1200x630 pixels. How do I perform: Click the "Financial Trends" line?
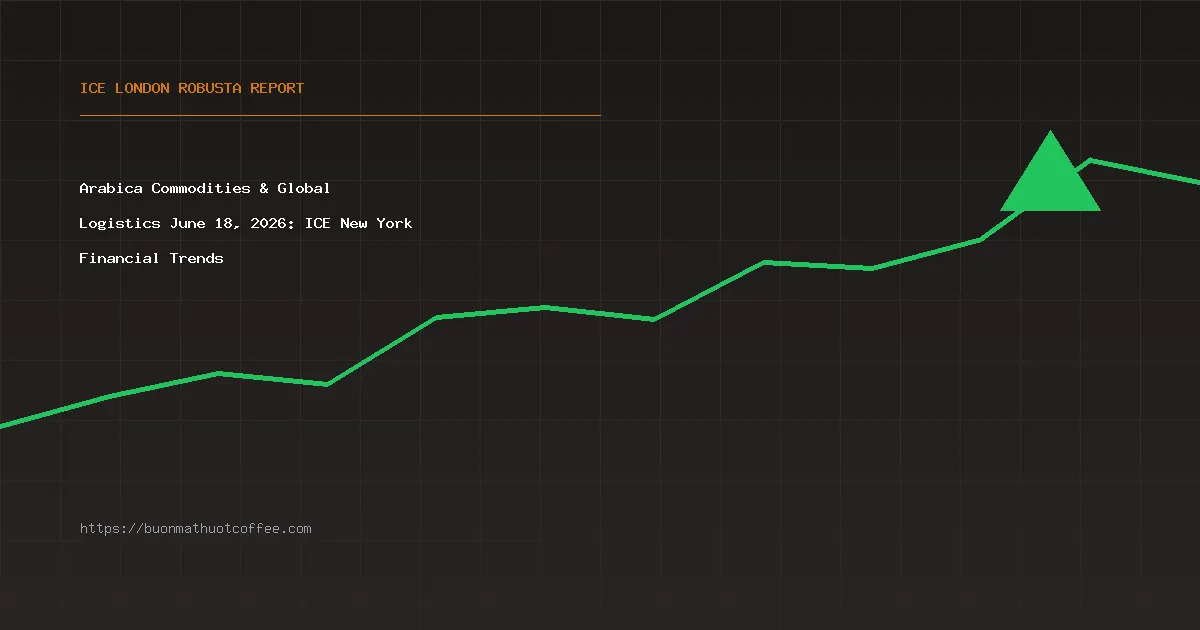pos(152,258)
